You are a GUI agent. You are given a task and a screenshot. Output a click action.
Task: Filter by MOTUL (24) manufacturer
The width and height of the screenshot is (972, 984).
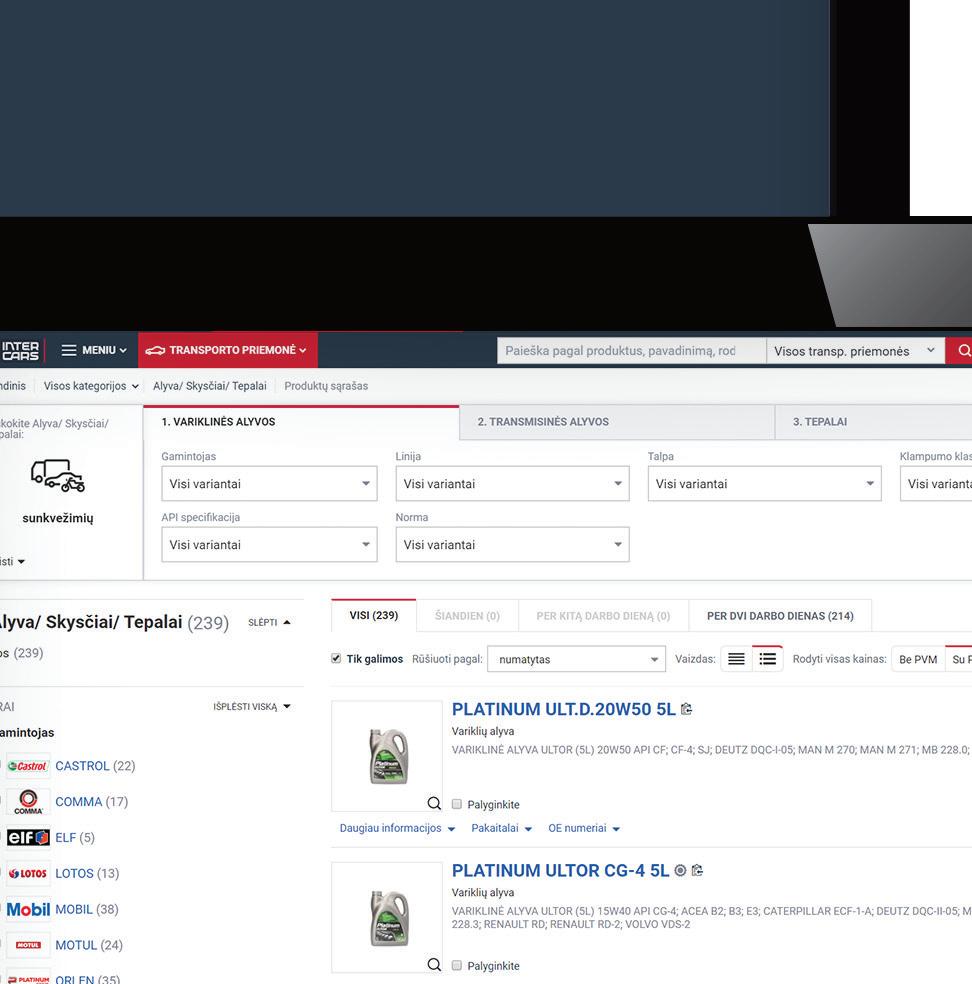click(88, 944)
